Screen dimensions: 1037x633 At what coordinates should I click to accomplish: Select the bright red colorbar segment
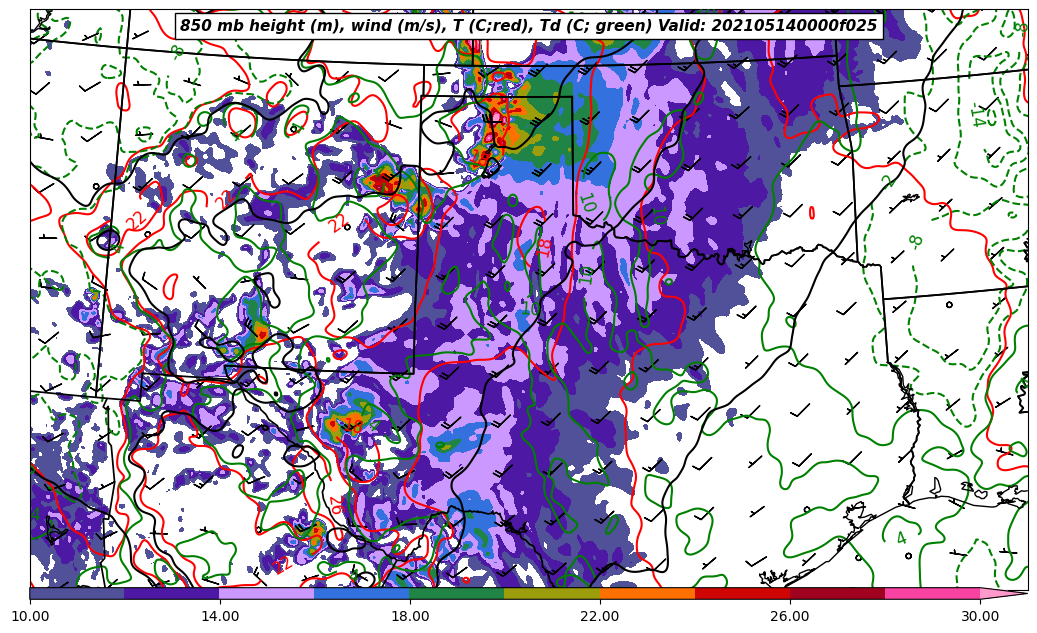pos(742,594)
